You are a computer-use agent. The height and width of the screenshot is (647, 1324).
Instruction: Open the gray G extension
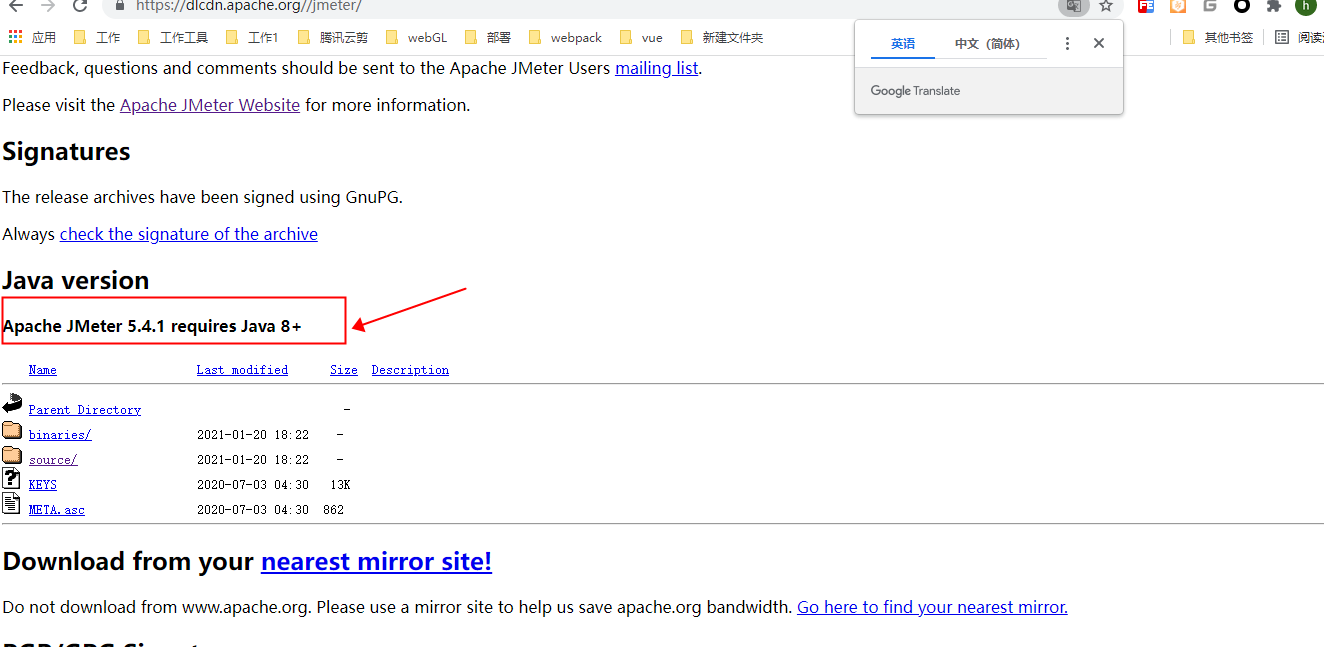click(x=1209, y=7)
